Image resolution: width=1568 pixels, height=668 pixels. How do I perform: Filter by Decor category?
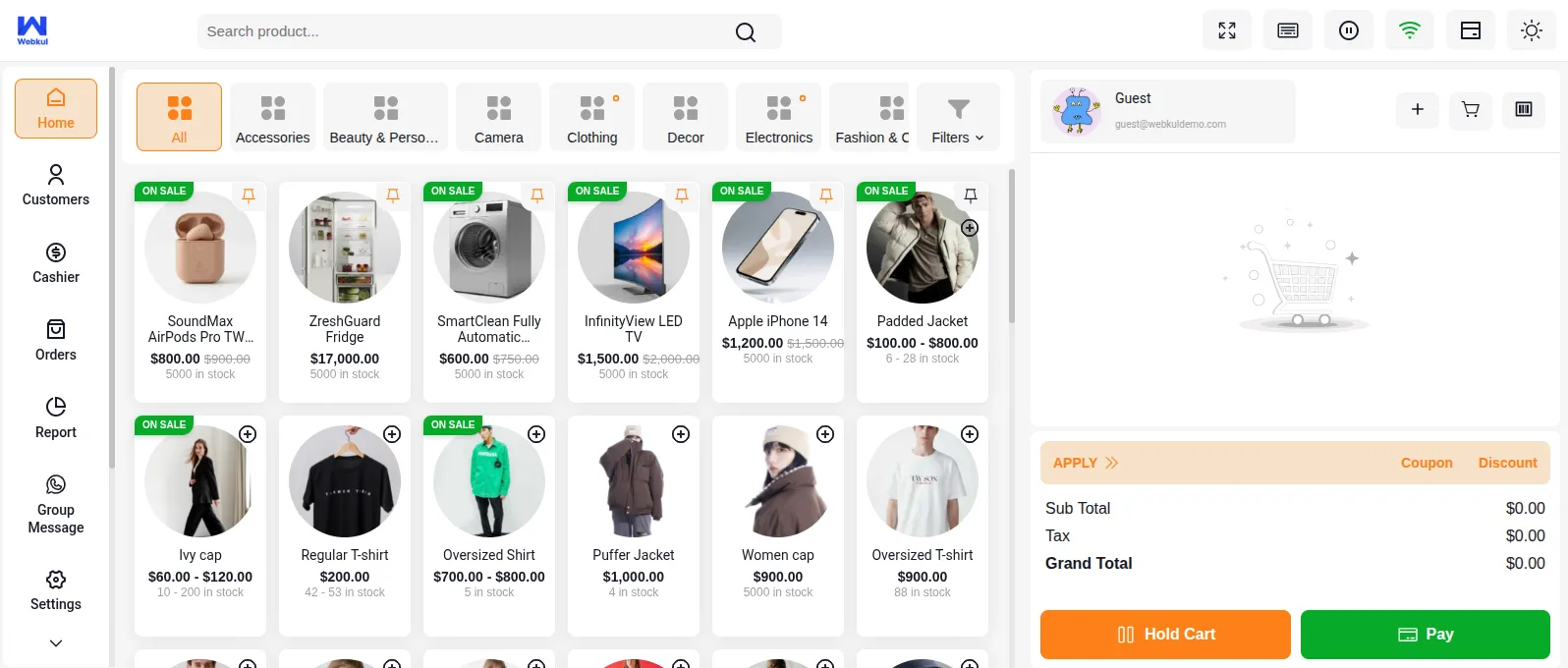[x=686, y=117]
